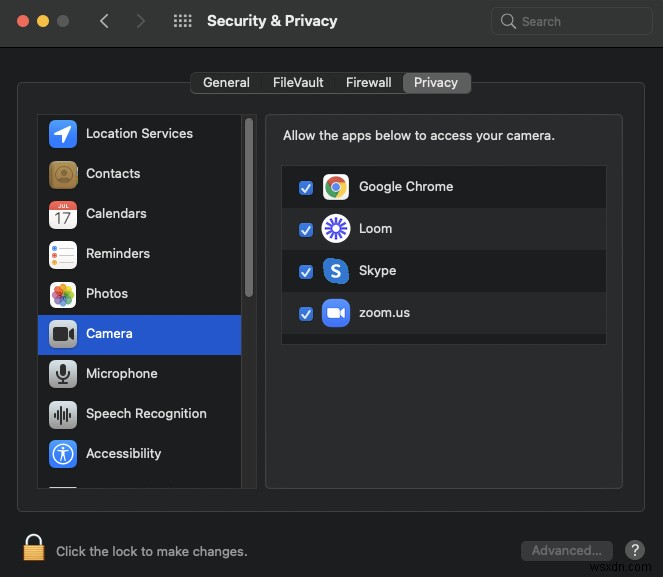Screen dimensions: 663x577
Task: Show all preferences grid icon
Action: 183,21
